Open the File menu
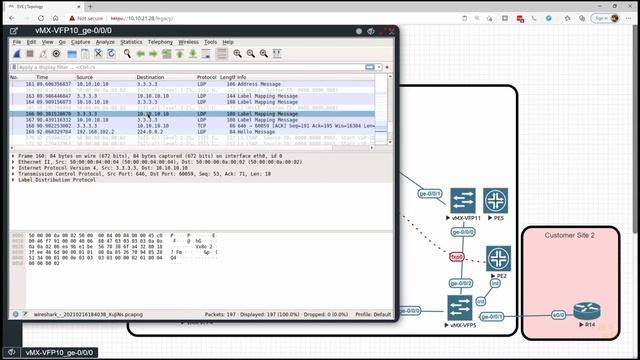This screenshot has height=360, width=640. (x=17, y=42)
